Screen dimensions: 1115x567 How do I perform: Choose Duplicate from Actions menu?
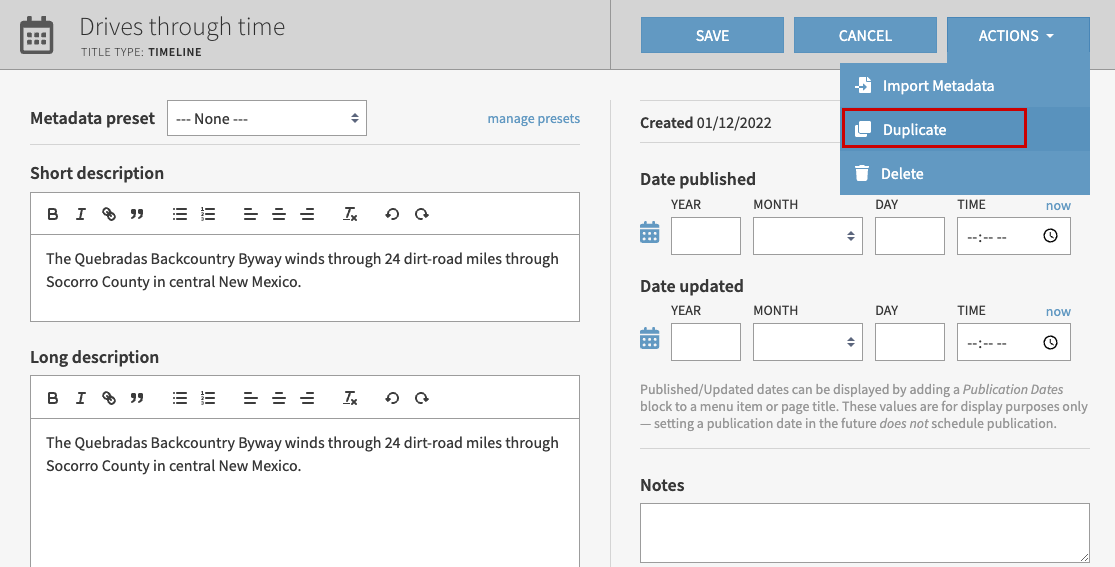tap(965, 129)
